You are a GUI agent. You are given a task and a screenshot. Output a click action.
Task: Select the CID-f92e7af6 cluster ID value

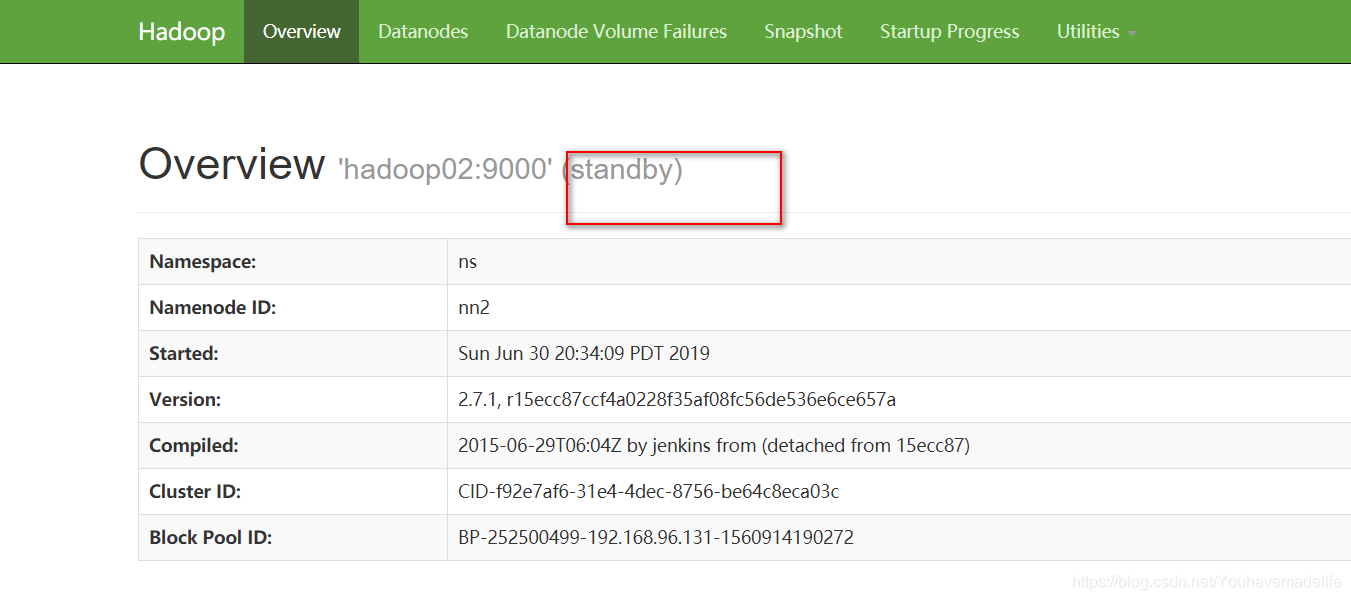coord(648,492)
